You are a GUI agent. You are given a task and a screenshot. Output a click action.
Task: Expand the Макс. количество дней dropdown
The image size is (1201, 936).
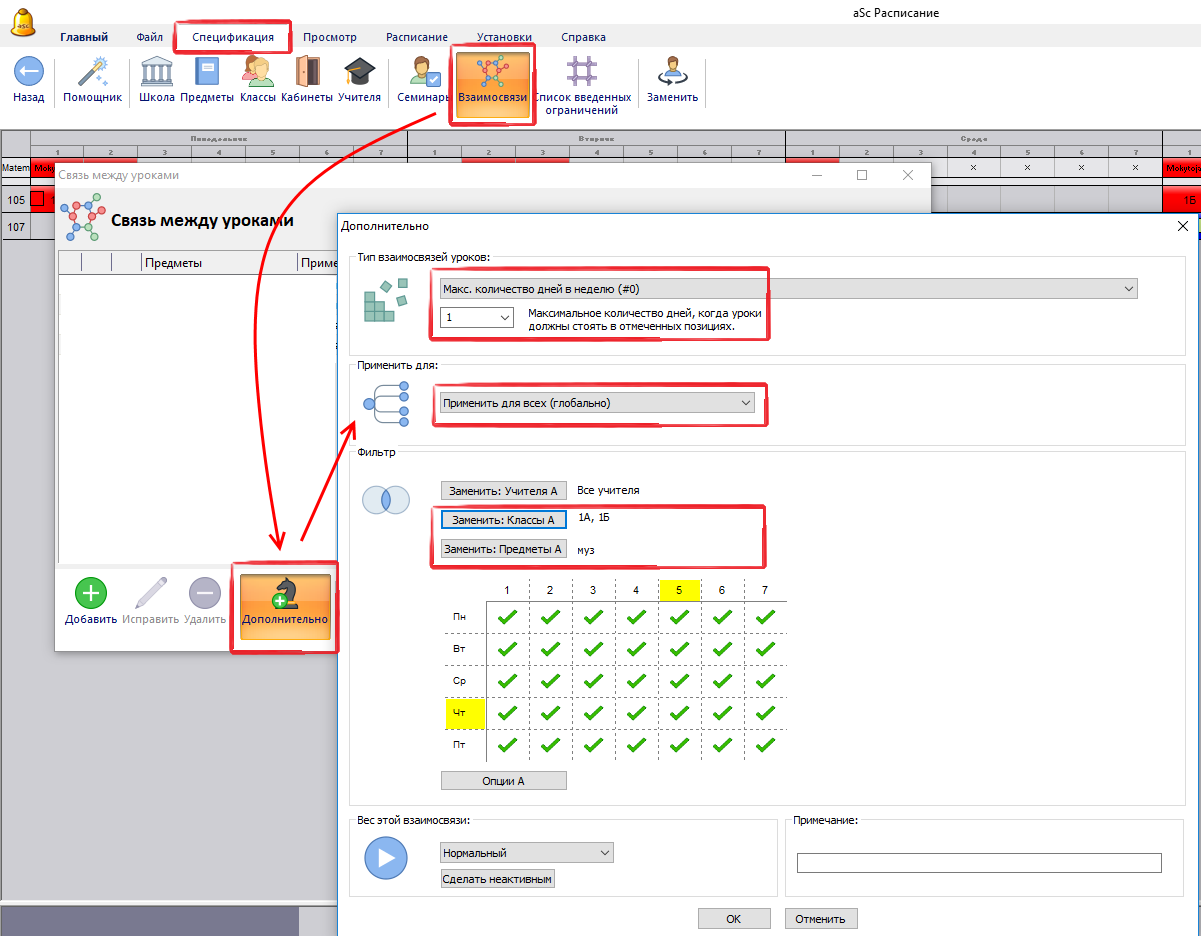[788, 288]
